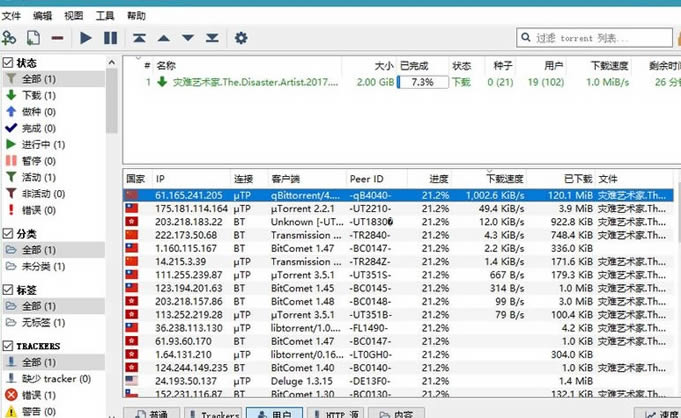The image size is (681, 418).
Task: Toggle the 标签 section checkbox
Action: pos(8,290)
